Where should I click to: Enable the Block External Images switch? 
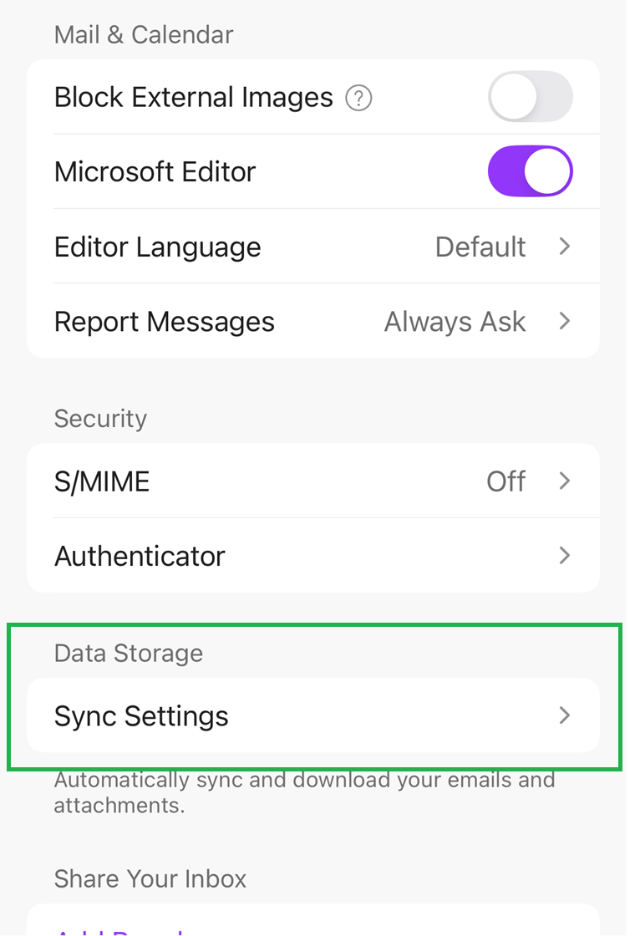[x=530, y=97]
